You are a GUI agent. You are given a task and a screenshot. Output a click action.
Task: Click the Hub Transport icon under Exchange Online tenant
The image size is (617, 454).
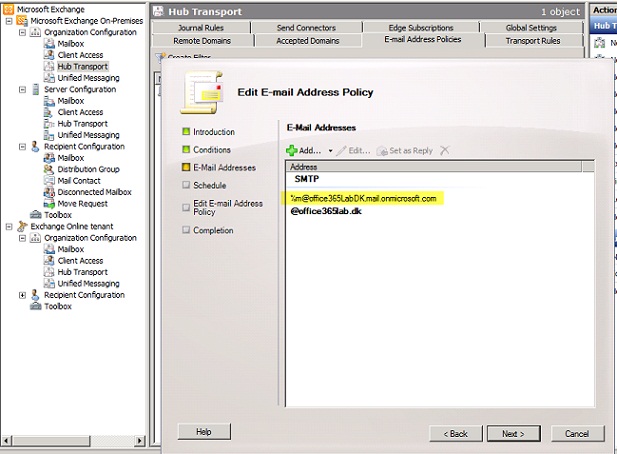pyautogui.click(x=49, y=272)
